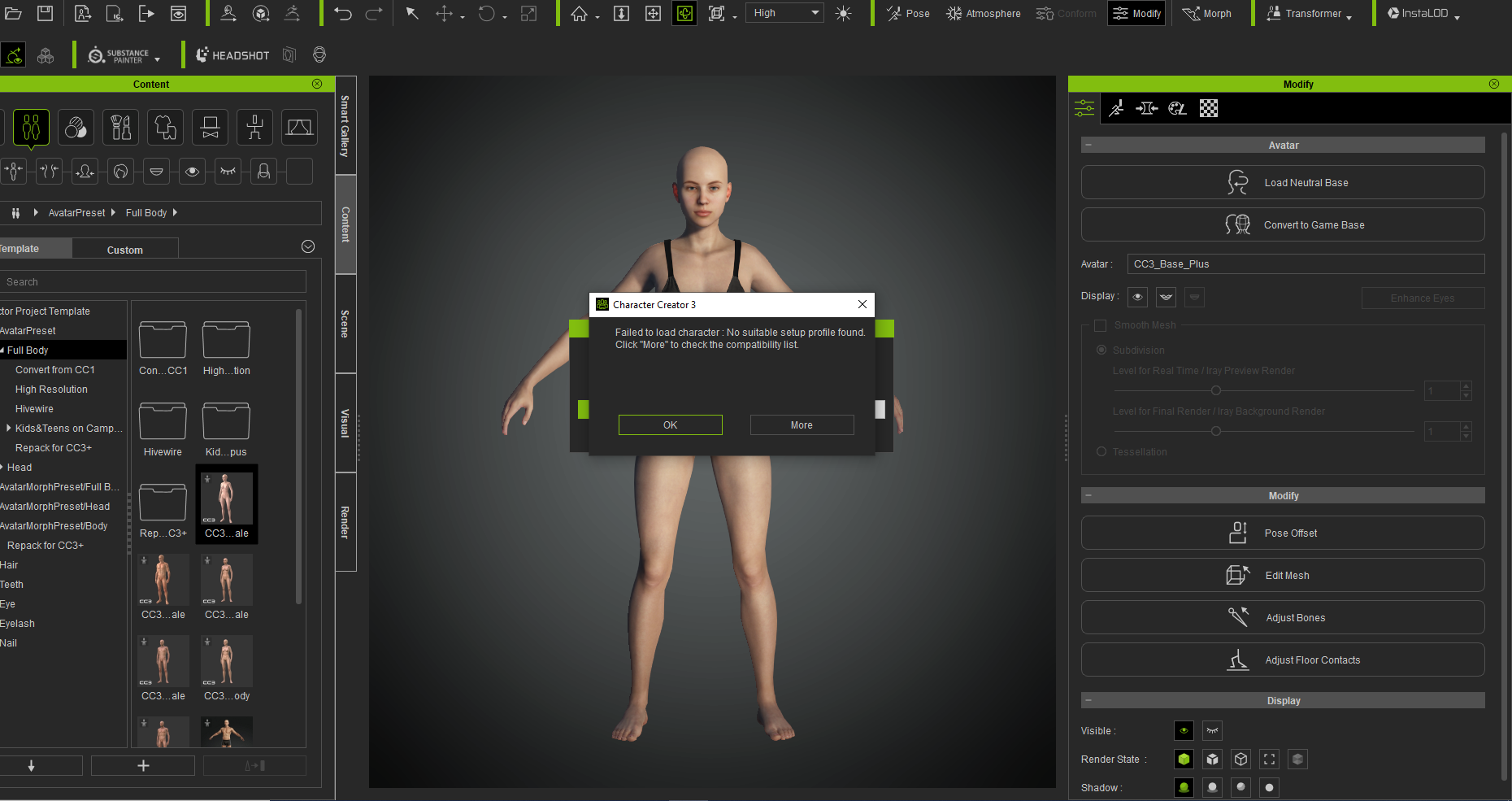
Task: Select the Hivewire folder thumbnail
Action: pos(163,421)
